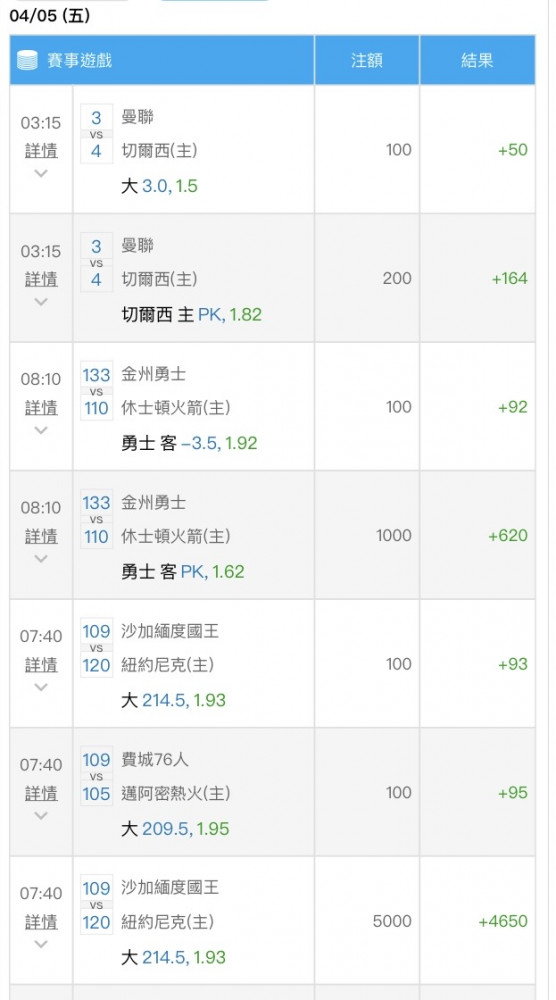
Task: Select the 結果 column header
Action: point(477,61)
